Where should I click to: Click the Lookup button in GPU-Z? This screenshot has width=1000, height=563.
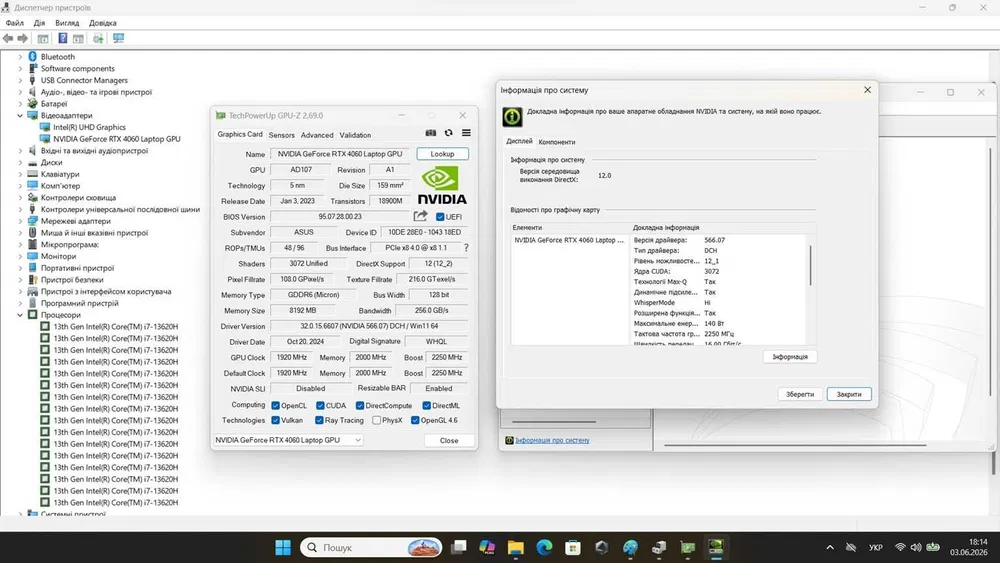tap(443, 154)
